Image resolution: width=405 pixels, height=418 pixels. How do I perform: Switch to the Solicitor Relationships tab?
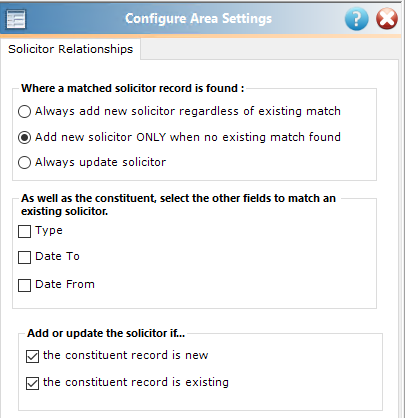coord(70,49)
